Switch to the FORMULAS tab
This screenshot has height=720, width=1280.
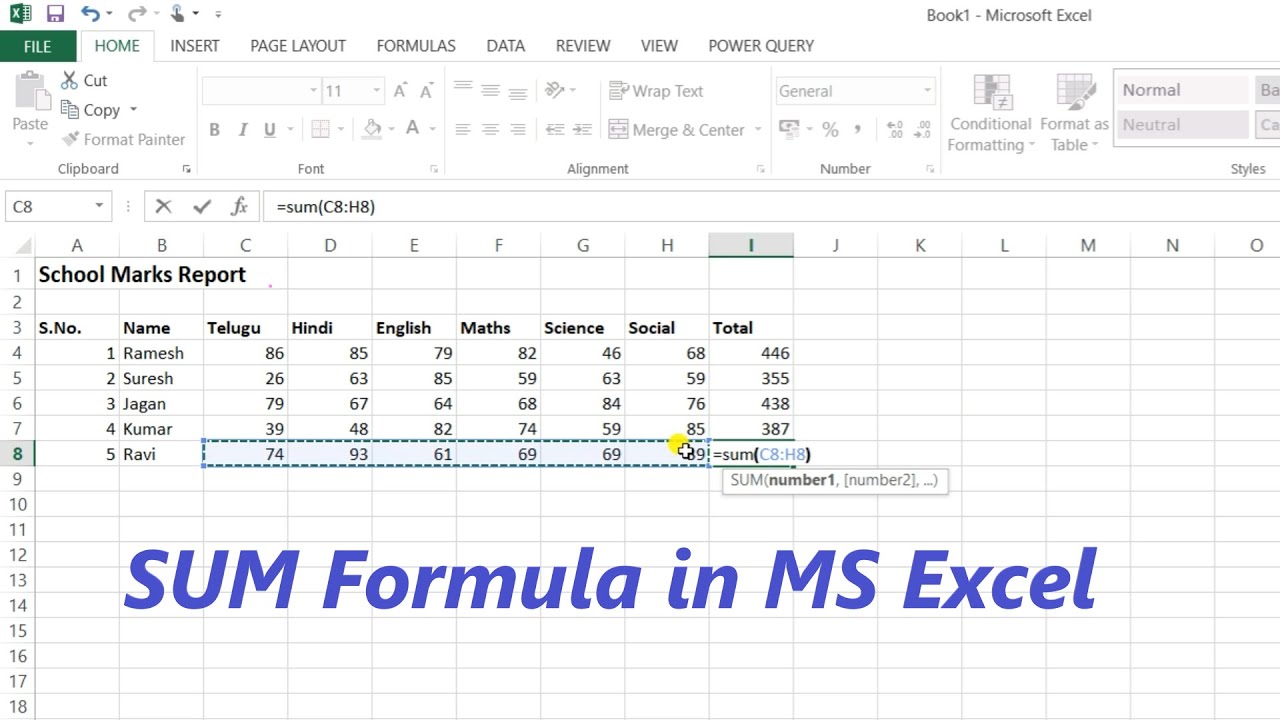point(416,46)
